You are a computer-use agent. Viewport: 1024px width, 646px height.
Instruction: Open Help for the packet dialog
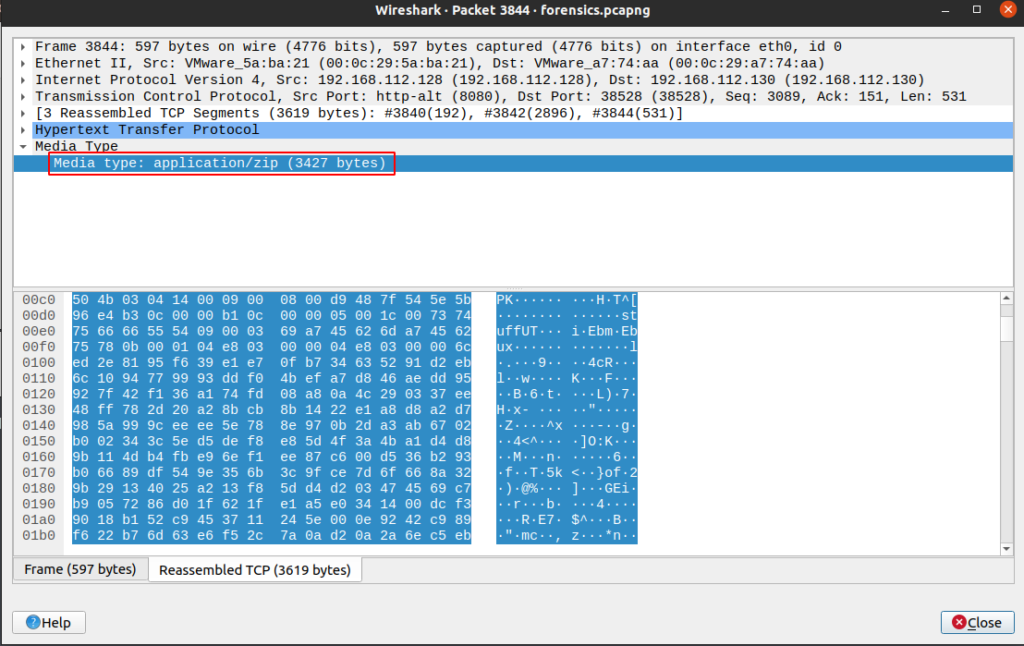click(49, 622)
